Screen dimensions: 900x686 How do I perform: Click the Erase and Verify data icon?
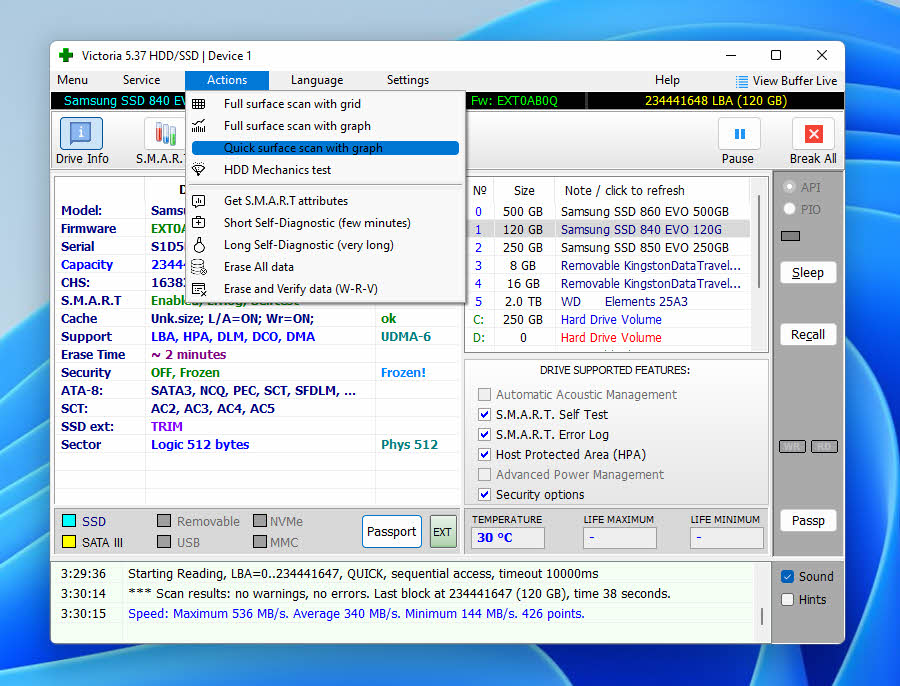pyautogui.click(x=199, y=289)
